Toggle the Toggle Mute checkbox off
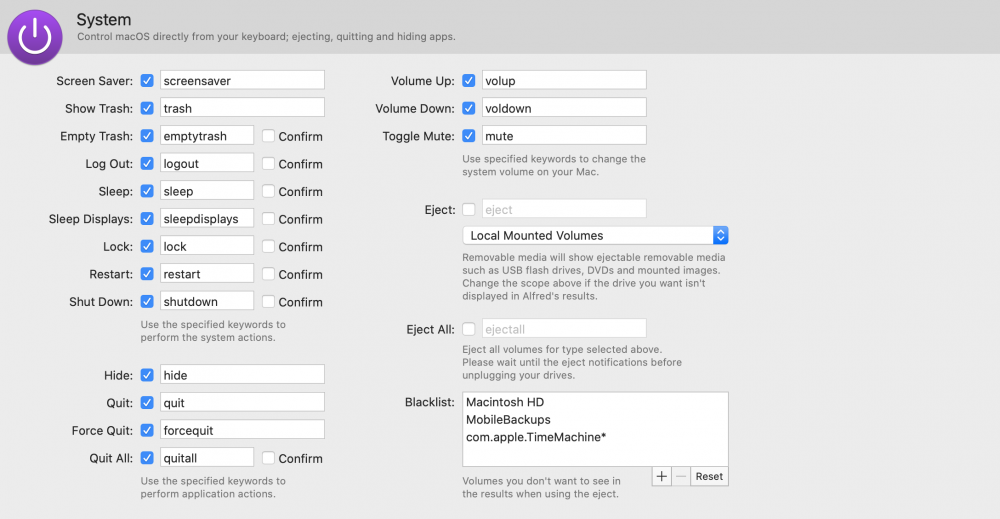The image size is (1000, 519). pyautogui.click(x=469, y=135)
